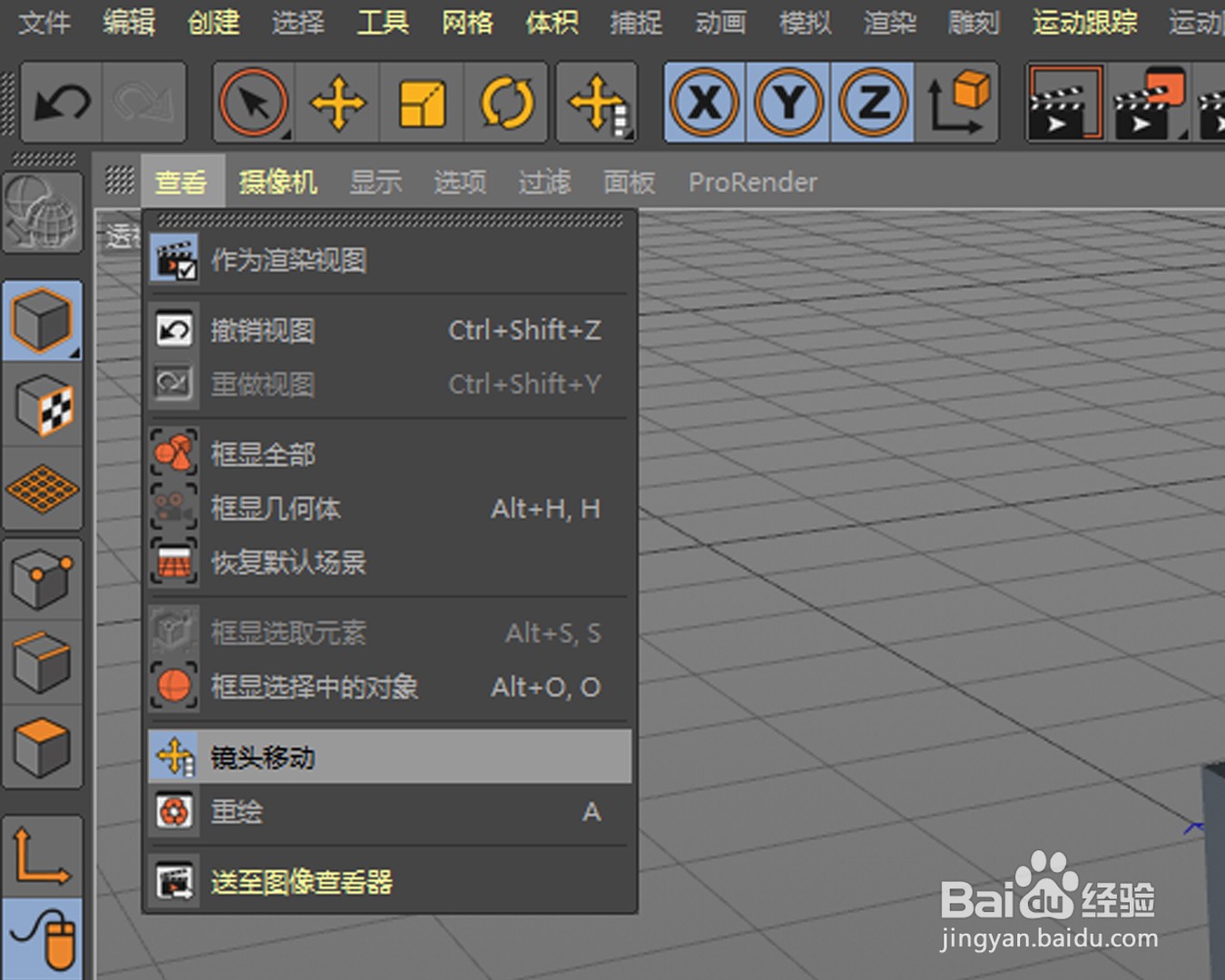The image size is (1225, 980).
Task: Switch to Polygons mode icon
Action: click(x=43, y=747)
